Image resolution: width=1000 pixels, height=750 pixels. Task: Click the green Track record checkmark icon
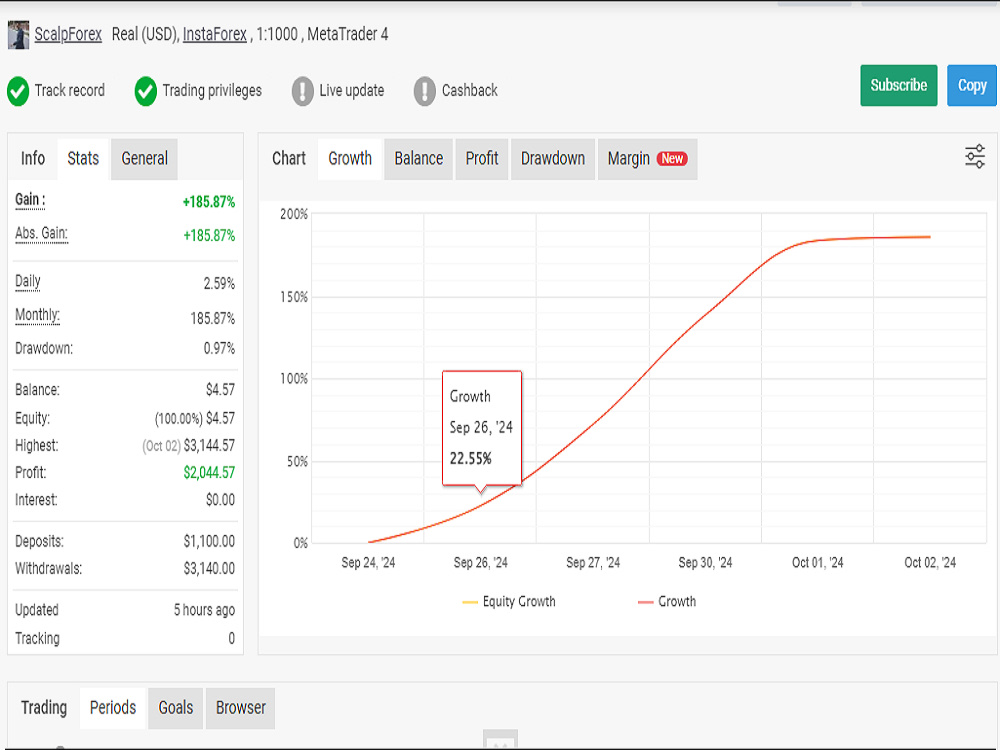18,91
